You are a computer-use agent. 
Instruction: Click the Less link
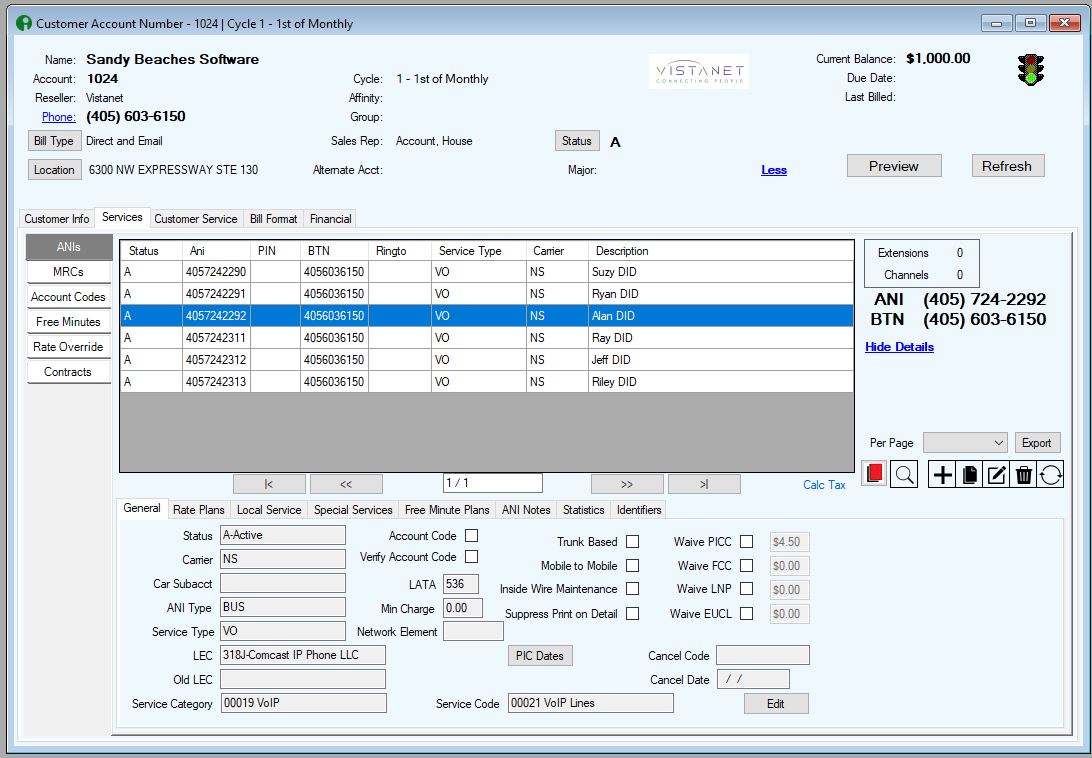774,170
